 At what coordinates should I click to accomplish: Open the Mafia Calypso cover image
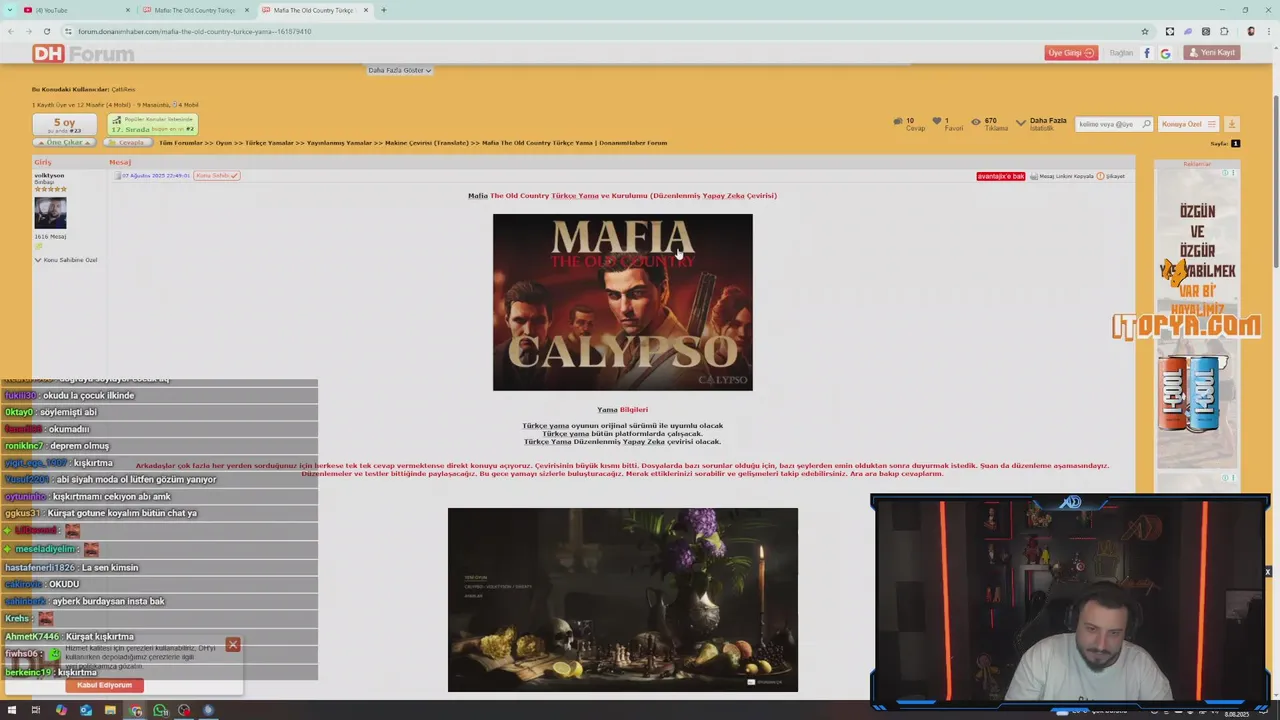click(622, 302)
